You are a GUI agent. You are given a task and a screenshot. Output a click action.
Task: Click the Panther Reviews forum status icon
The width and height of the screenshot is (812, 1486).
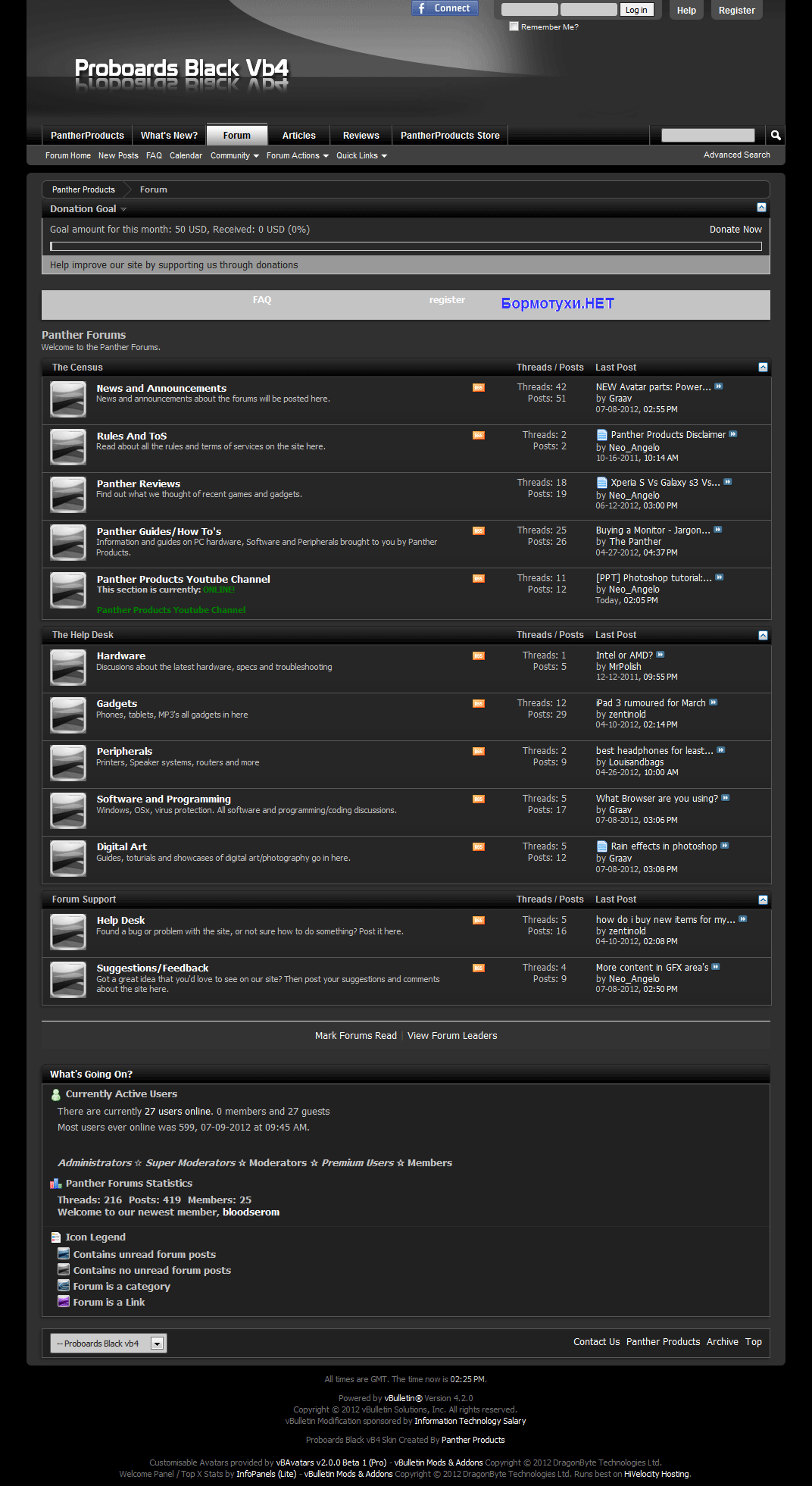point(68,495)
